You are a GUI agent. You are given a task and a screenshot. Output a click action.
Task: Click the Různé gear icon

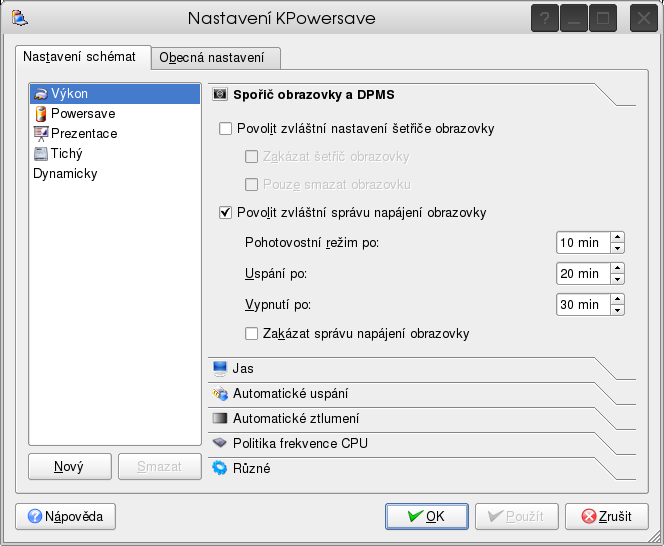coord(220,468)
